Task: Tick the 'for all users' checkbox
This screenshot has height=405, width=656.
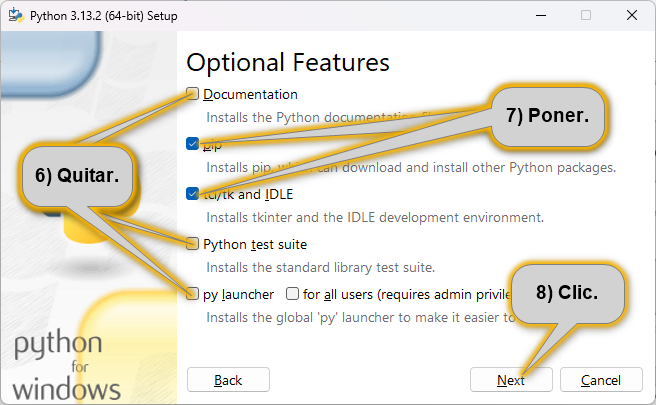Action: click(x=292, y=294)
